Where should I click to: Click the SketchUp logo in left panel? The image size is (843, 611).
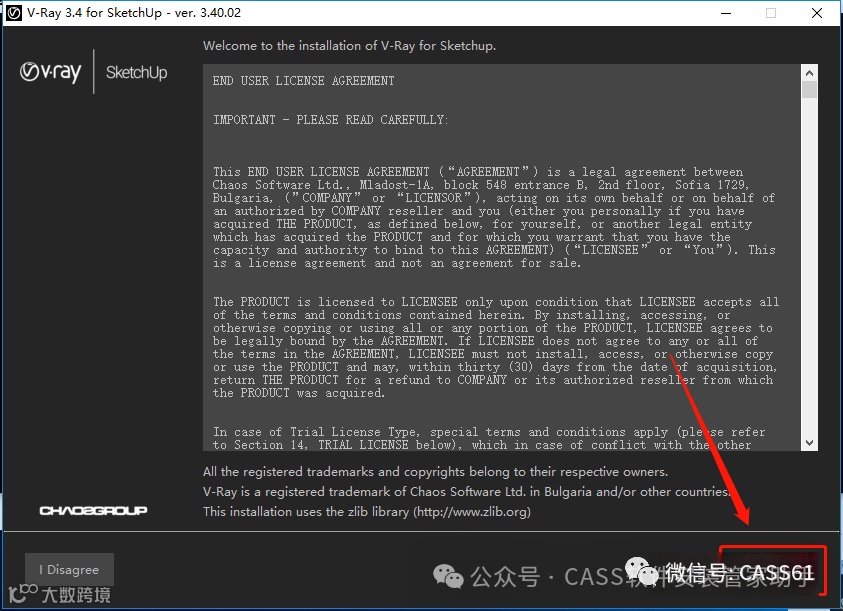coord(137,72)
